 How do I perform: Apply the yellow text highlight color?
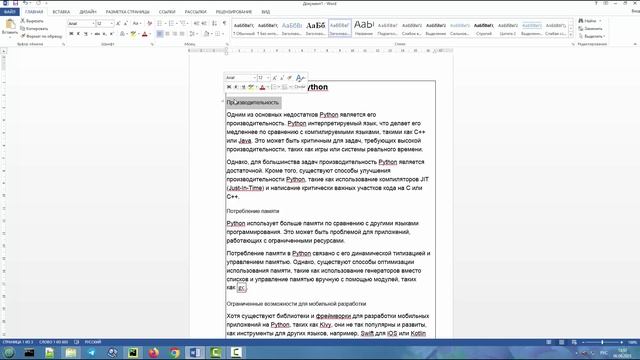coord(133,34)
